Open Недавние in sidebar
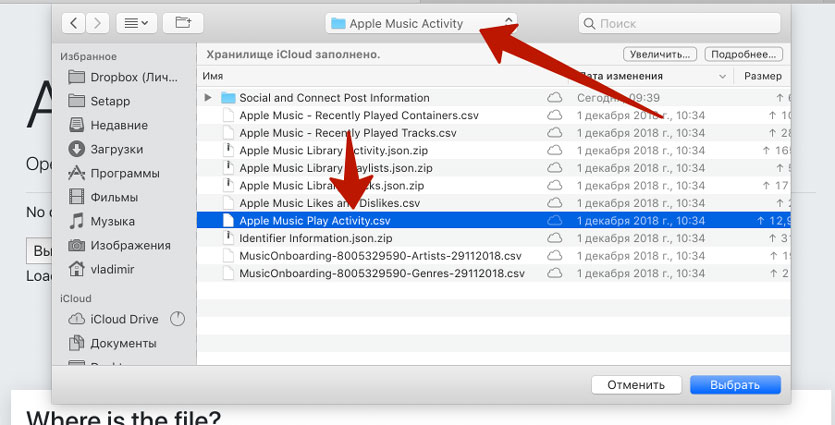Screen dimensions: 835x425 tap(108, 125)
